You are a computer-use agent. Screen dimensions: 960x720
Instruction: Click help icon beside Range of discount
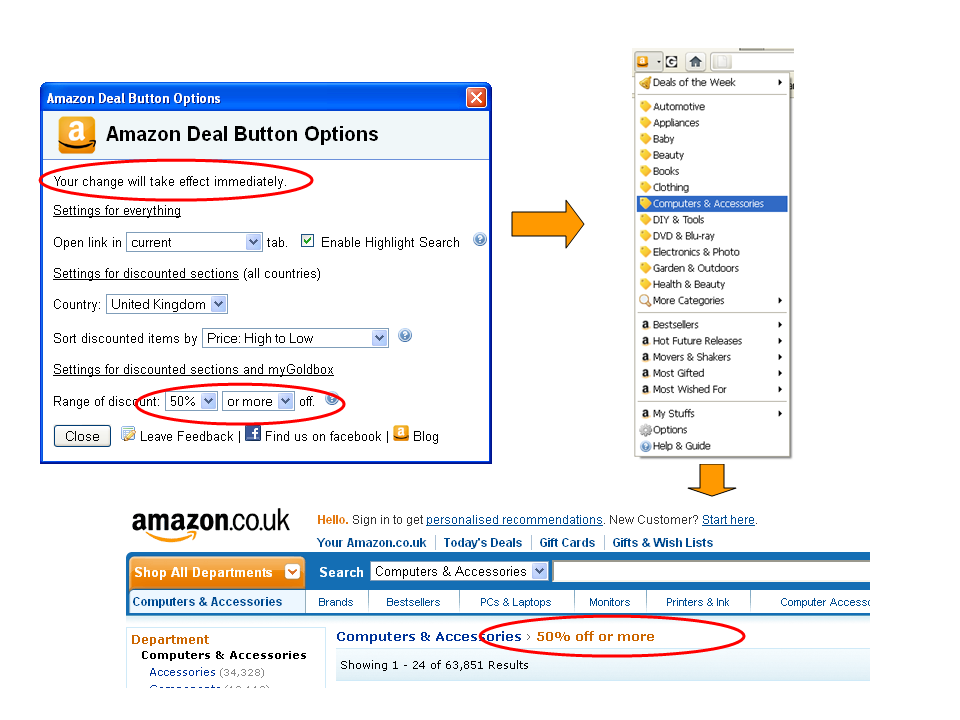tap(332, 399)
